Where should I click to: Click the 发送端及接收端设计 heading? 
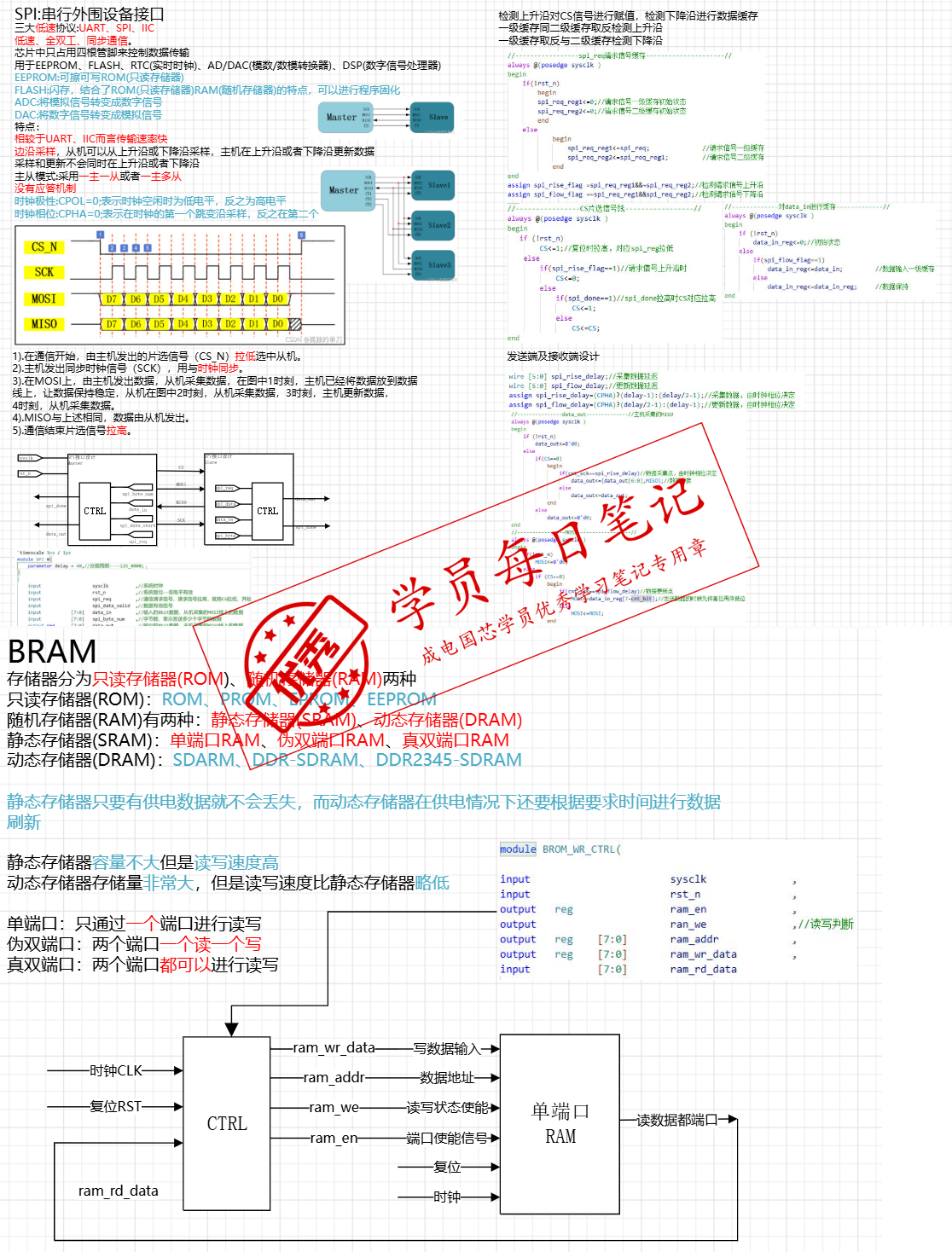click(x=553, y=356)
